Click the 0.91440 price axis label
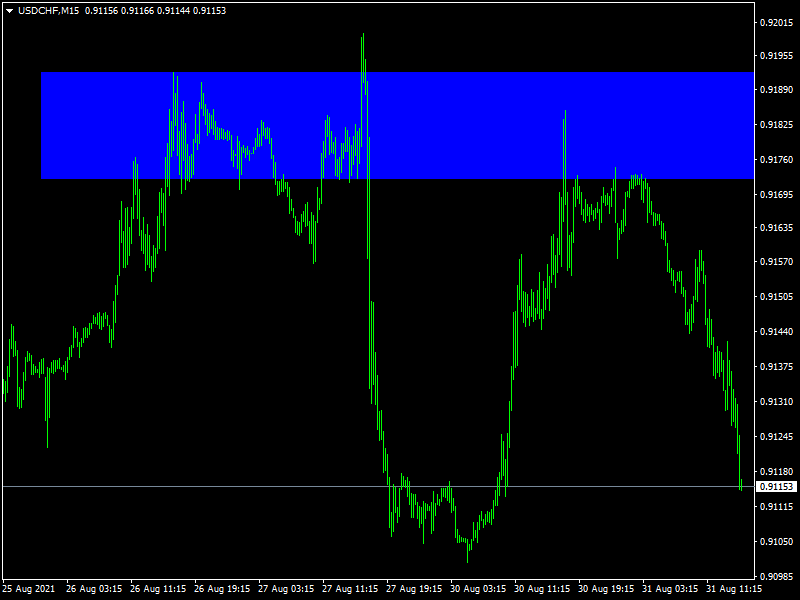This screenshot has height=600, width=800. coord(777,332)
